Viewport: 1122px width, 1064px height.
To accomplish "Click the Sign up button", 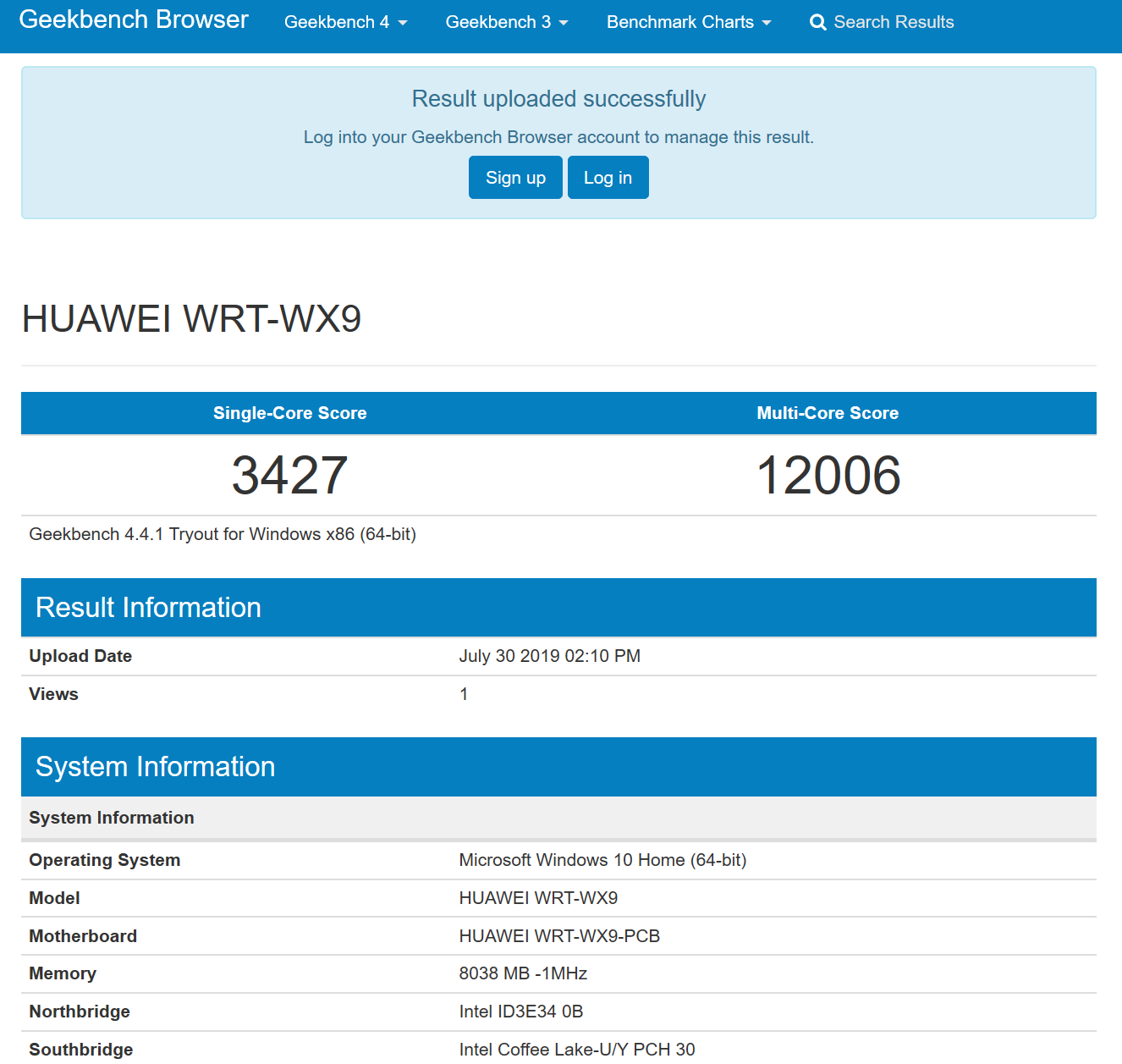I will [515, 178].
